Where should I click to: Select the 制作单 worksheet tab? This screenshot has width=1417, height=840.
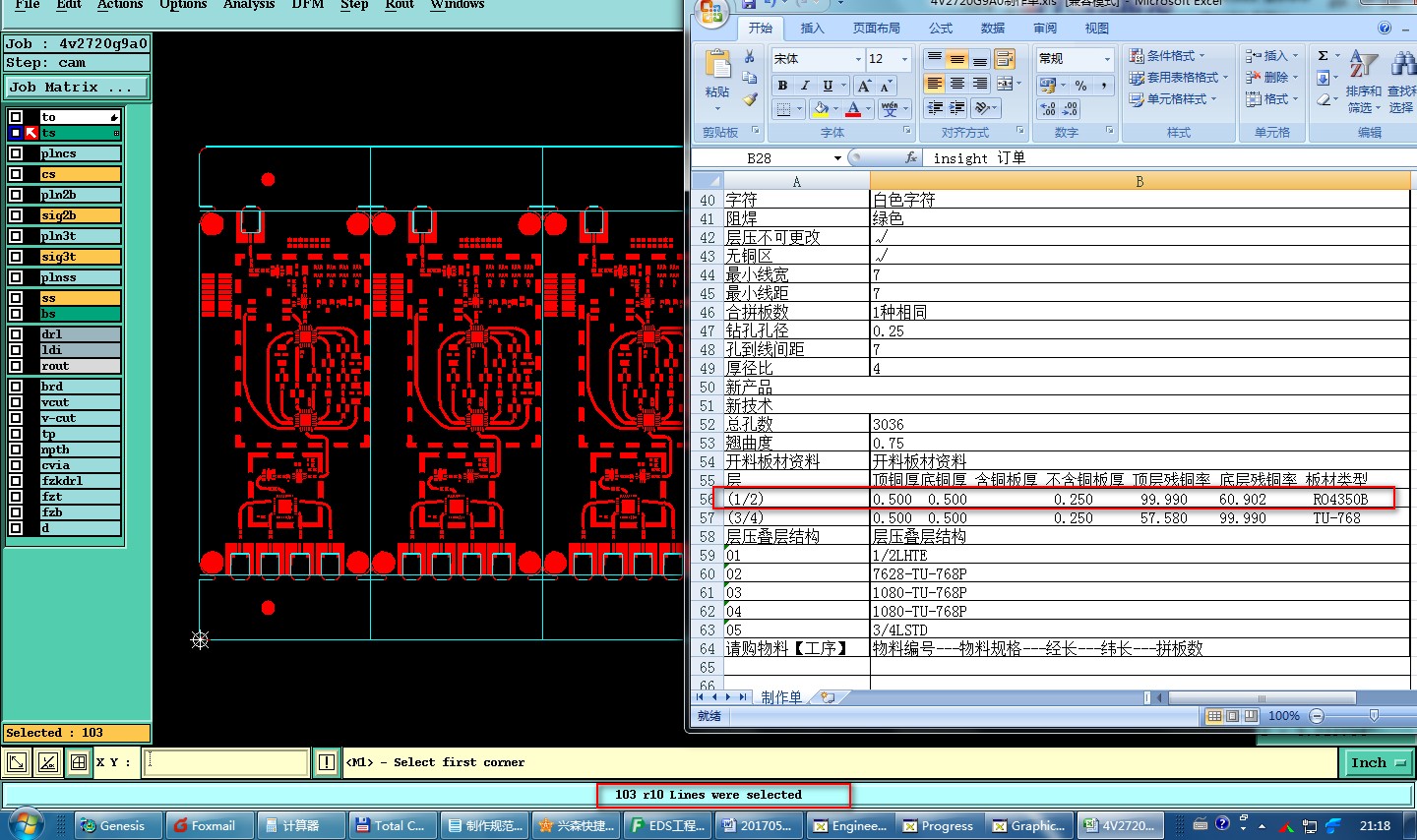pos(781,696)
